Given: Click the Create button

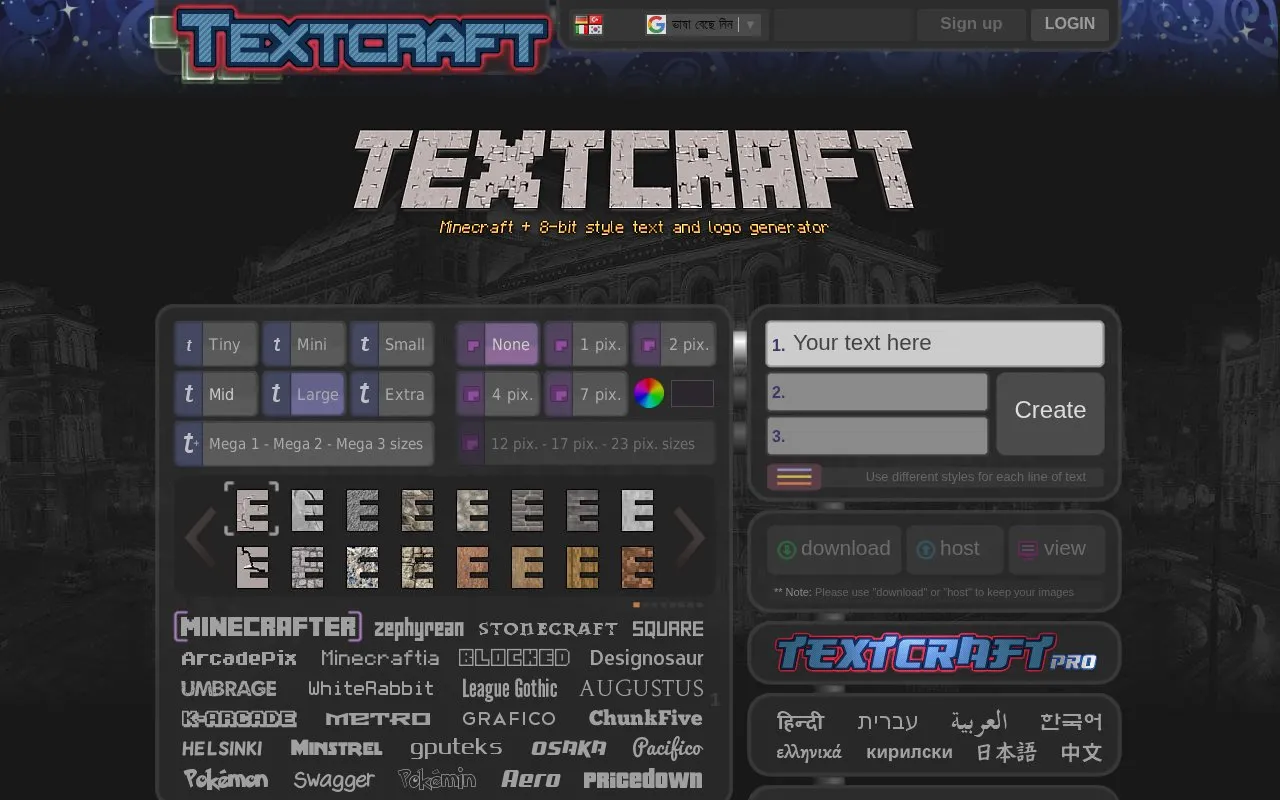Looking at the screenshot, I should pyautogui.click(x=1050, y=414).
